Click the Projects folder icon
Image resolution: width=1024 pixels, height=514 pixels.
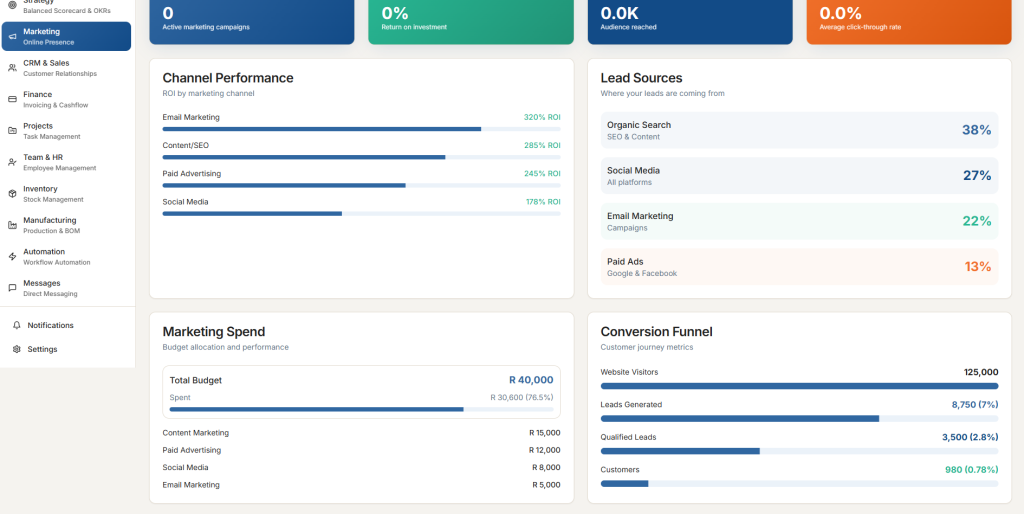coord(12,131)
